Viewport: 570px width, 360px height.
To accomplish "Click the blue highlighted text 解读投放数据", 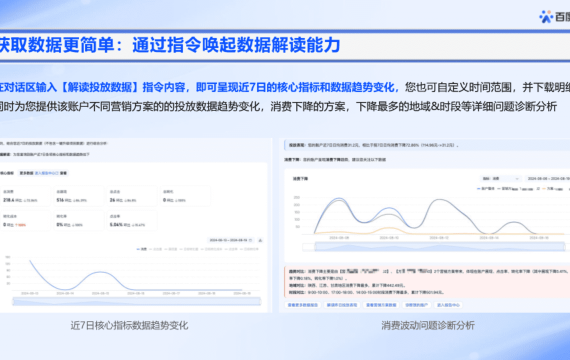I will coord(100,87).
